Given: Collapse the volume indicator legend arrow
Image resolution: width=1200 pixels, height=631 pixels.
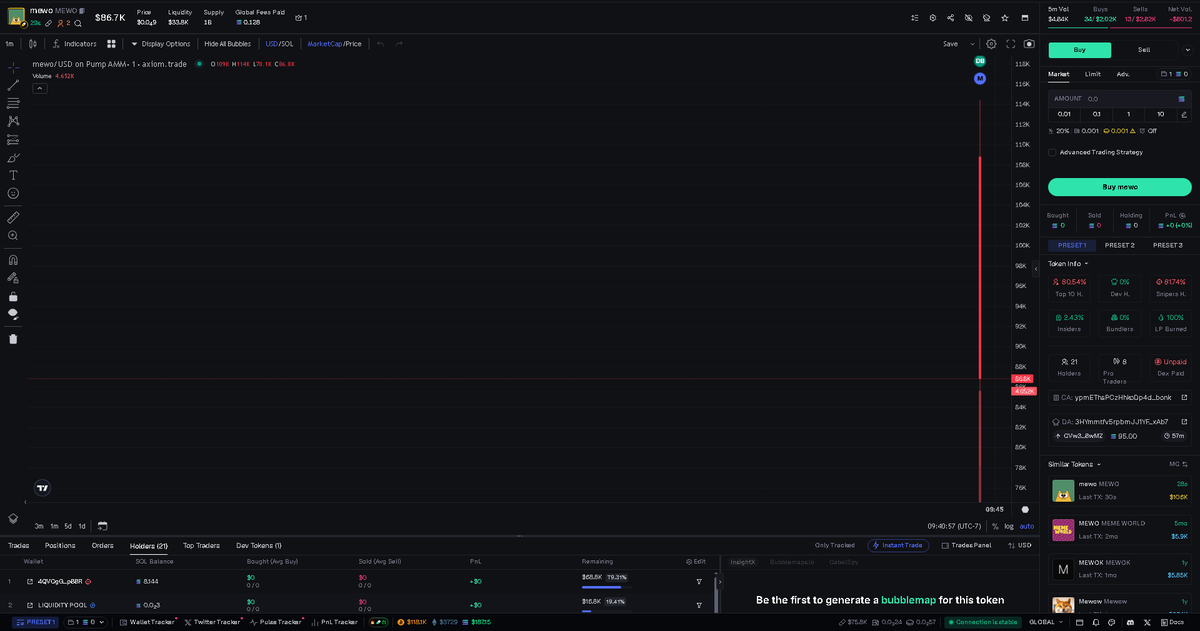Looking at the screenshot, I should click(x=40, y=88).
